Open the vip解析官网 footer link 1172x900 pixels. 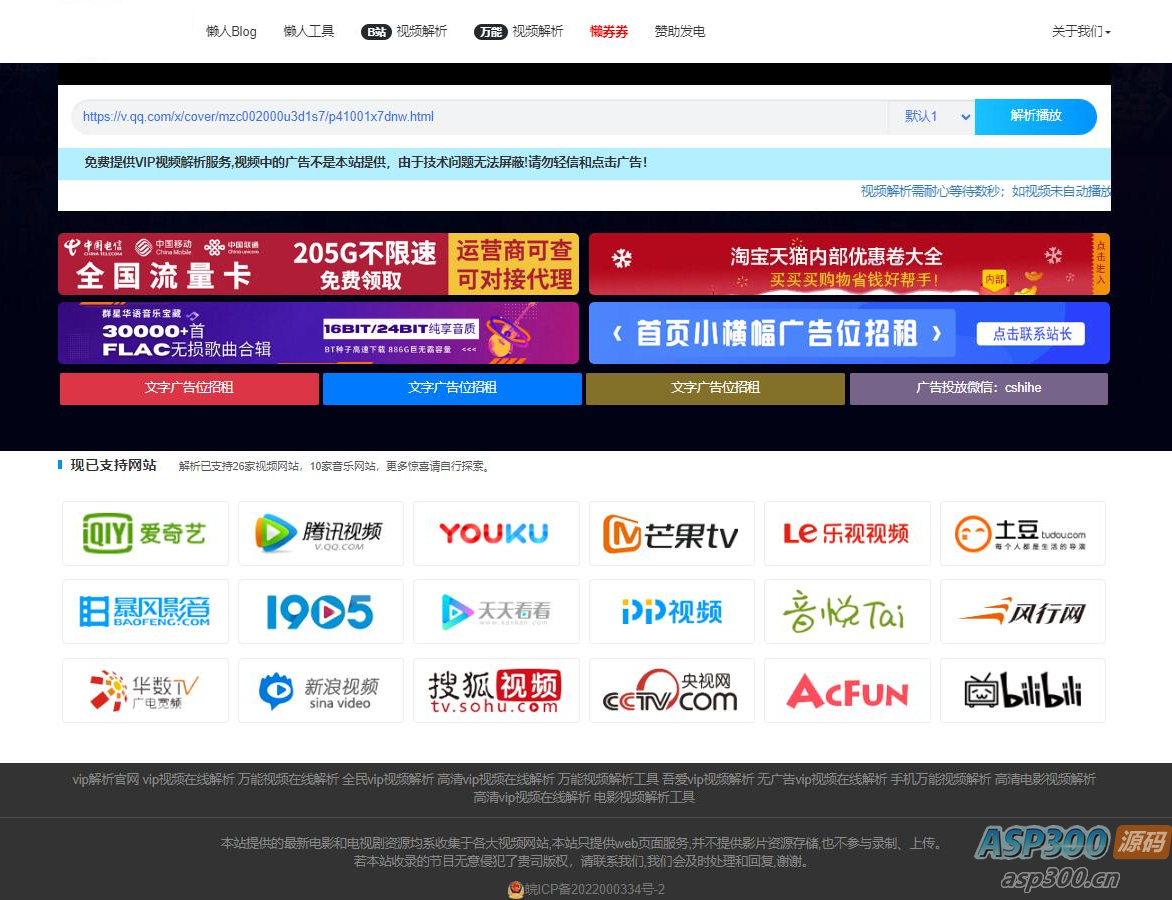pos(106,780)
